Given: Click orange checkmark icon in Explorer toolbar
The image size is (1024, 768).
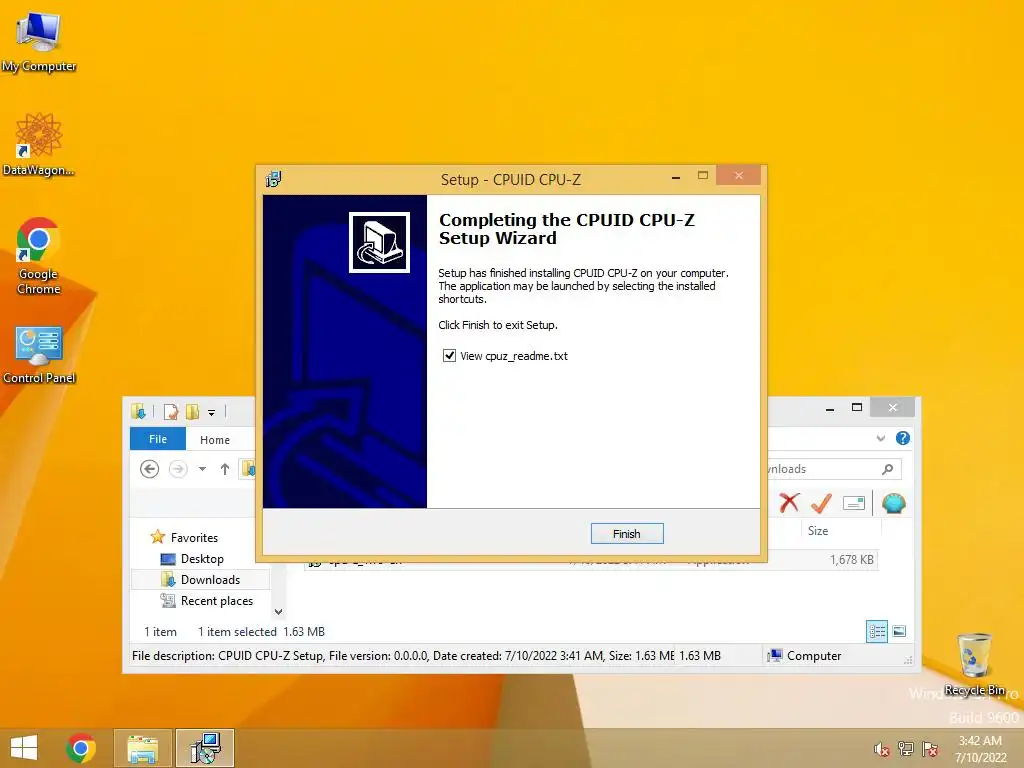Looking at the screenshot, I should point(821,503).
